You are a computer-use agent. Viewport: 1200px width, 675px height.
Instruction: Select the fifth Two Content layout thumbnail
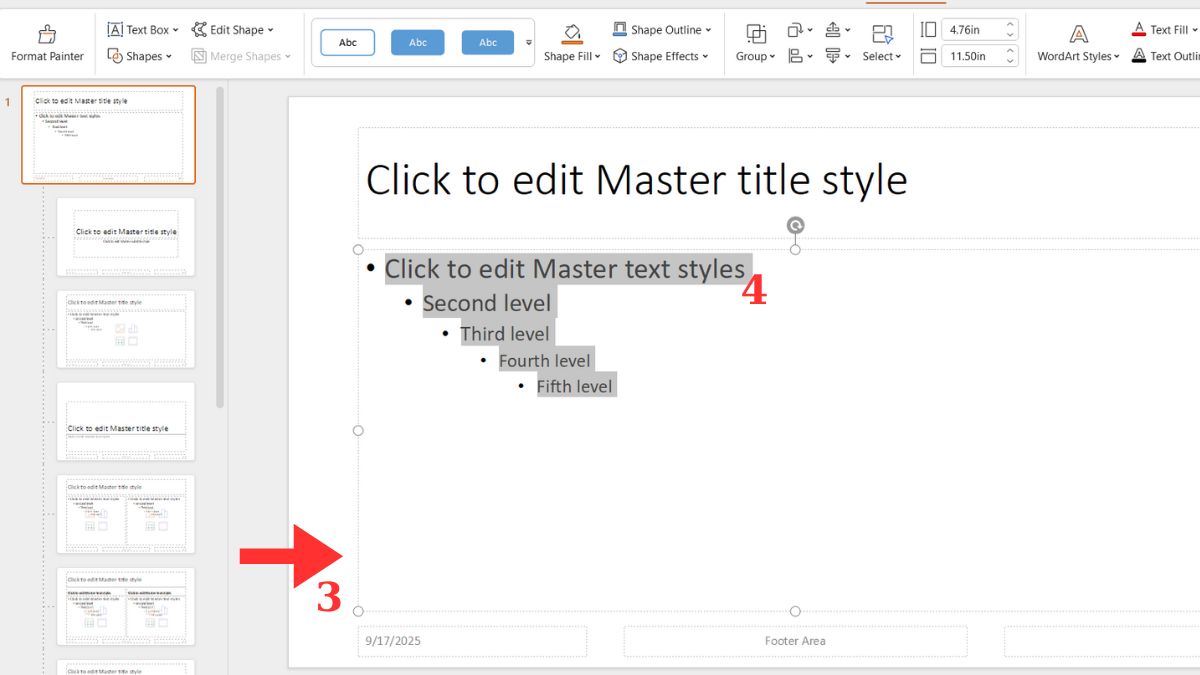point(126,514)
